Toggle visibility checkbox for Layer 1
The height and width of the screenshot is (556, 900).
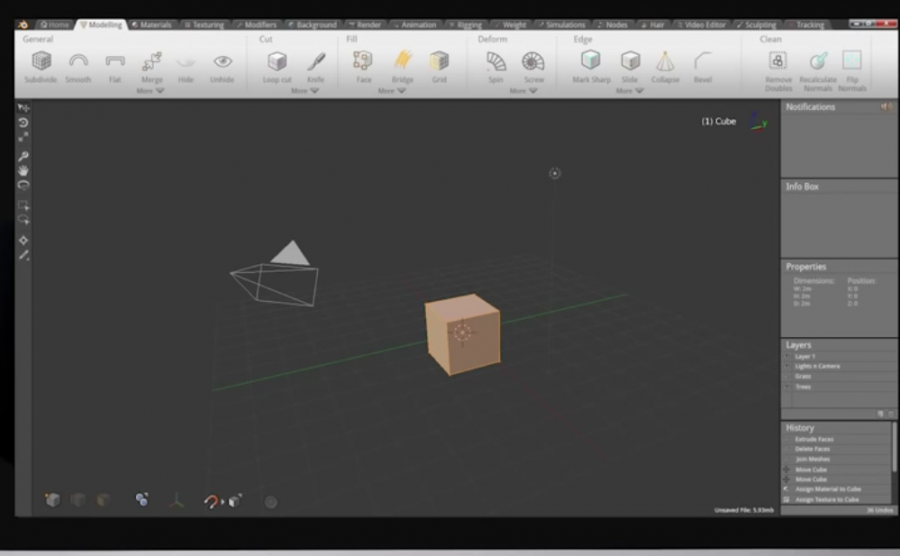point(788,356)
